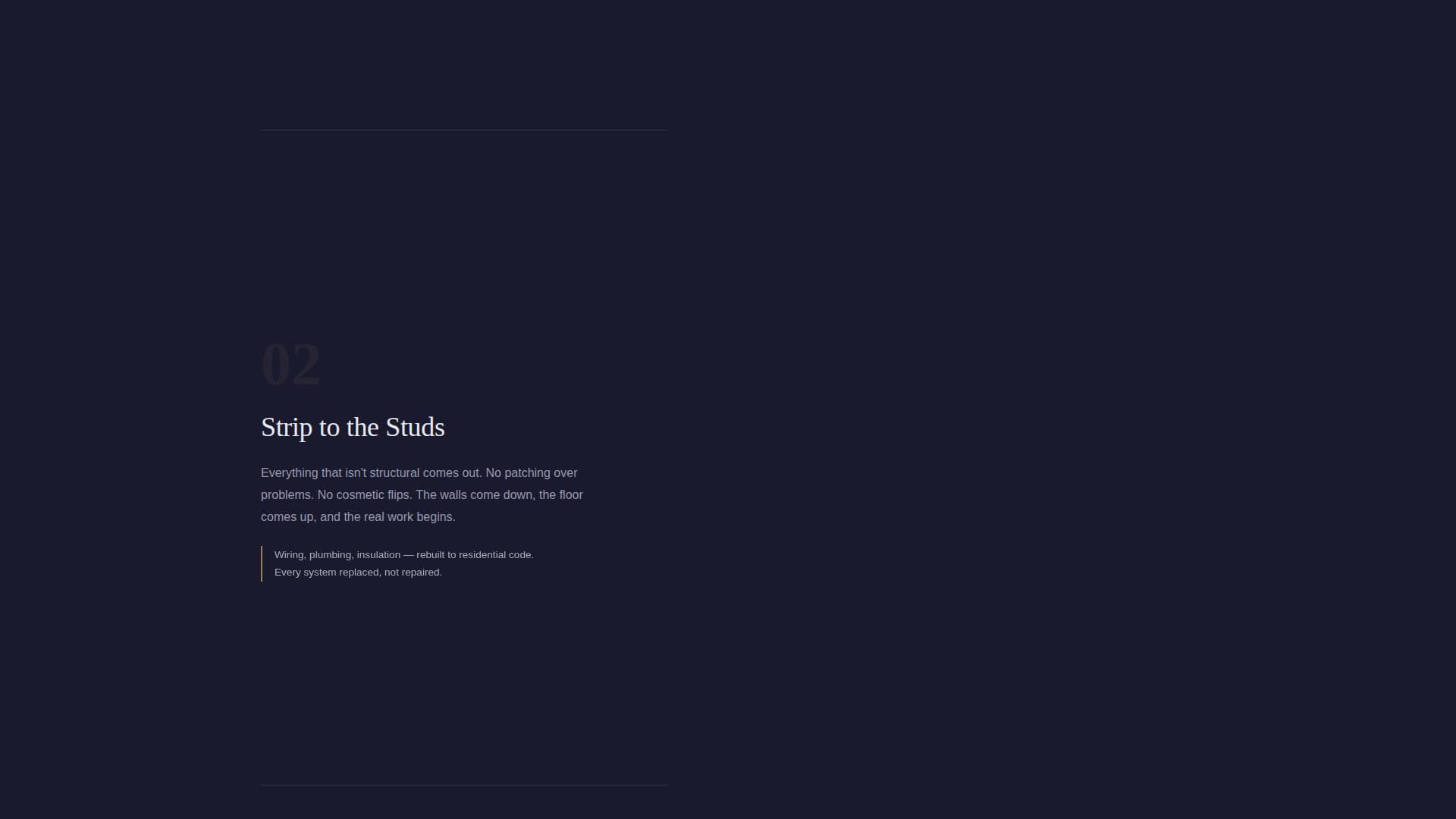Click the horizontal divider above the section
Screen dimensions: 1456x819
tap(463, 130)
